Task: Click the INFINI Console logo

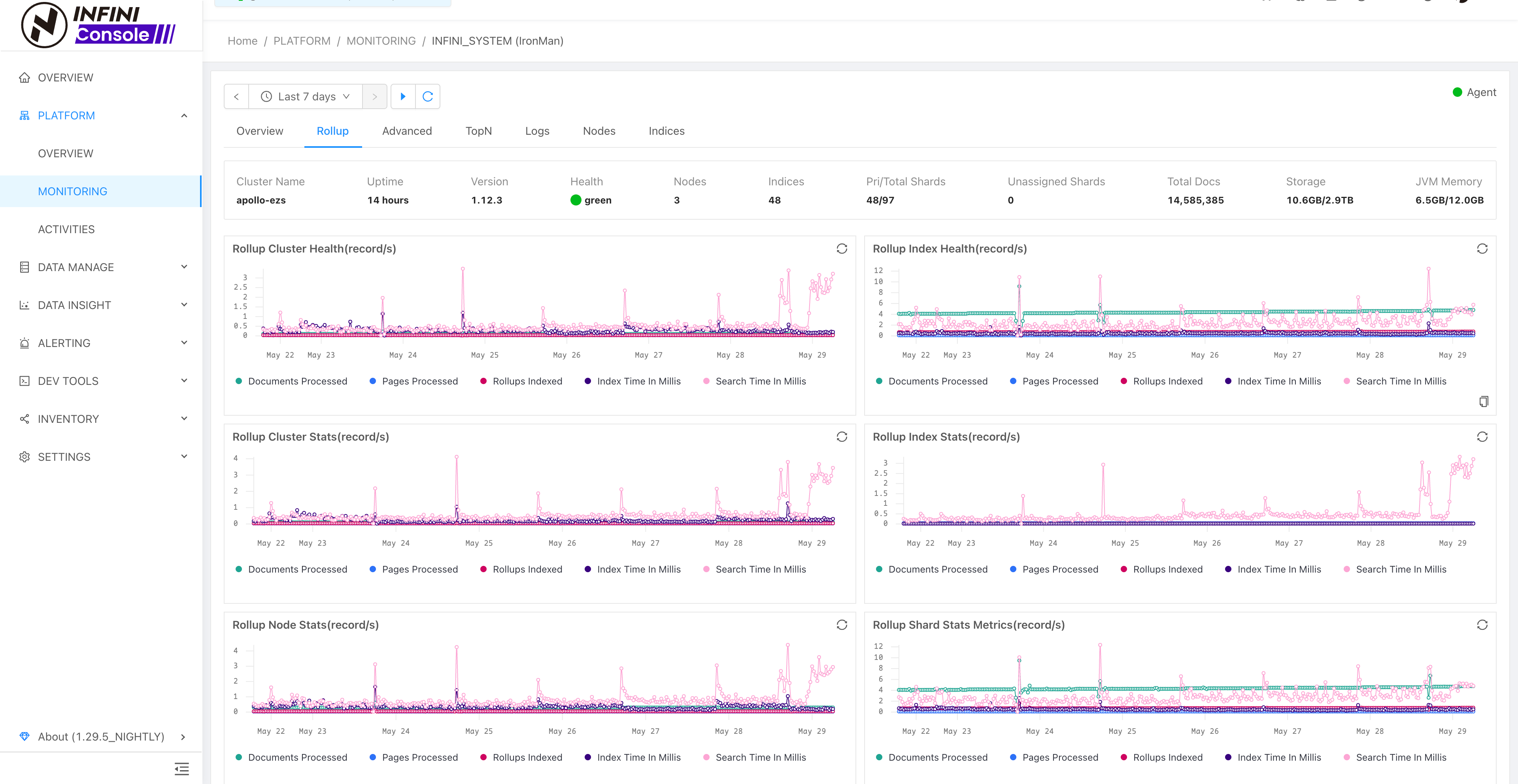Action: pyautogui.click(x=98, y=25)
